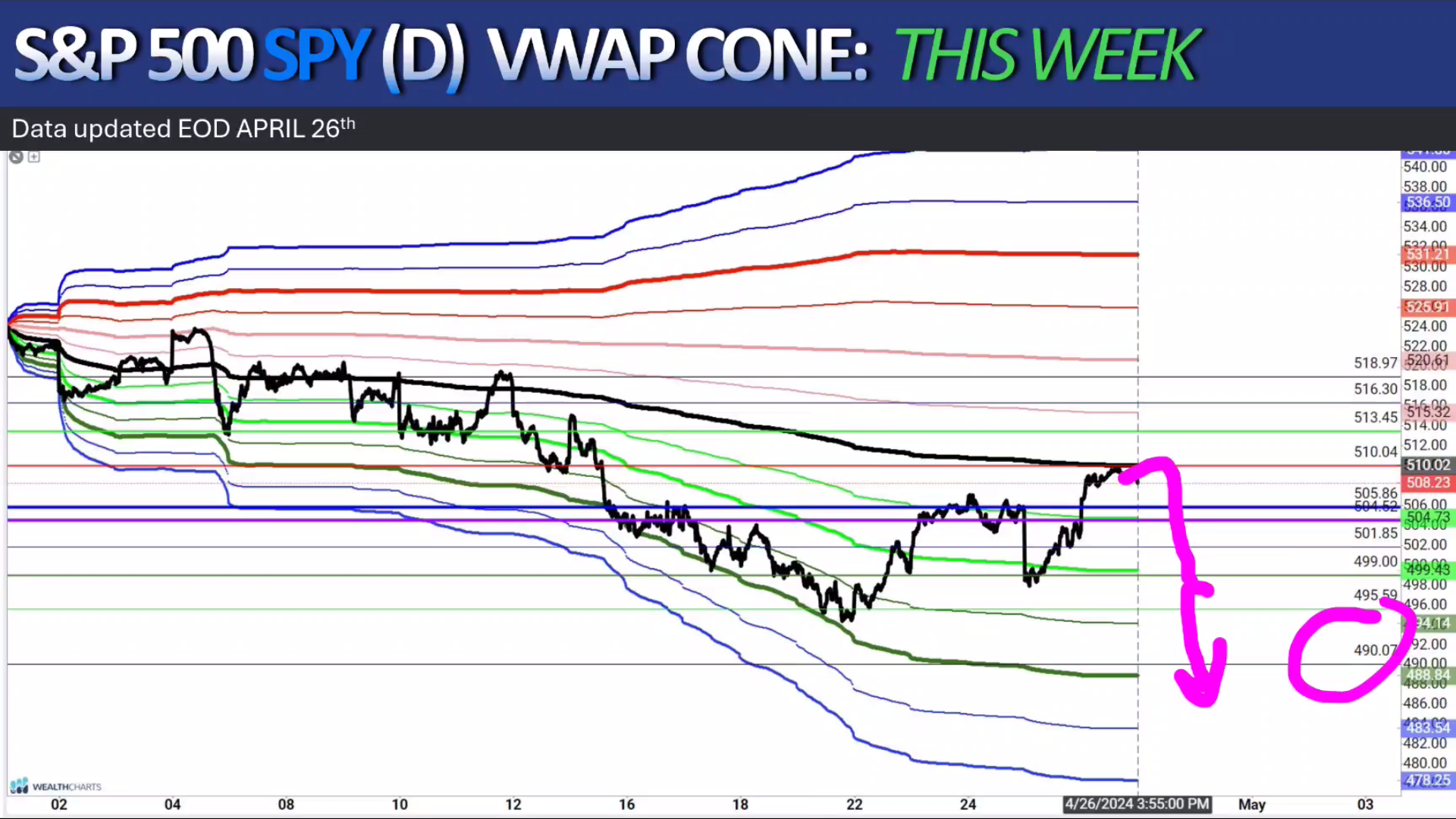The image size is (1456, 819).
Task: Click date 18 on the time axis
Action: [740, 804]
